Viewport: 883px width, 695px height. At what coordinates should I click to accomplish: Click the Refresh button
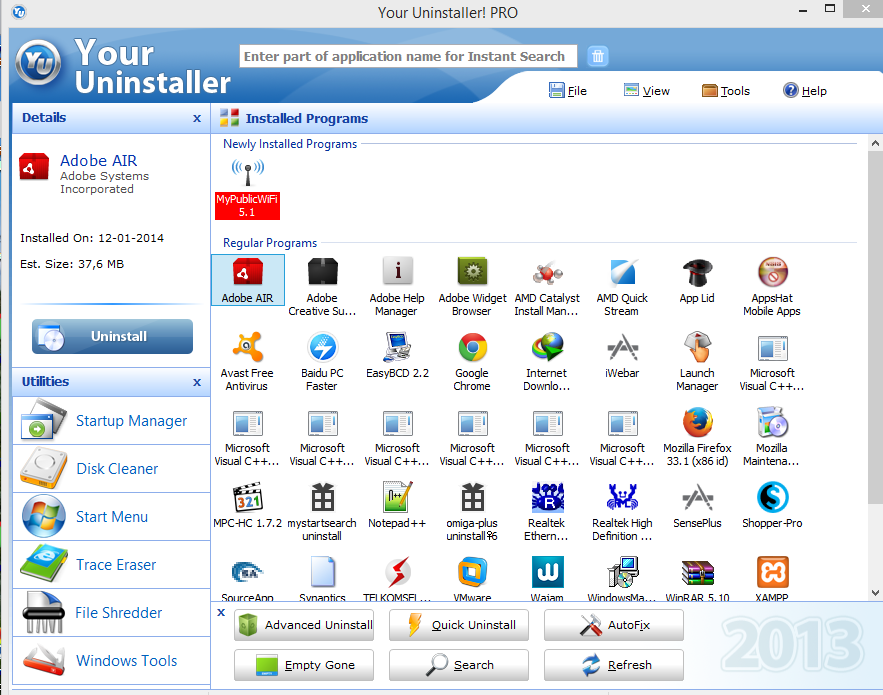[614, 665]
